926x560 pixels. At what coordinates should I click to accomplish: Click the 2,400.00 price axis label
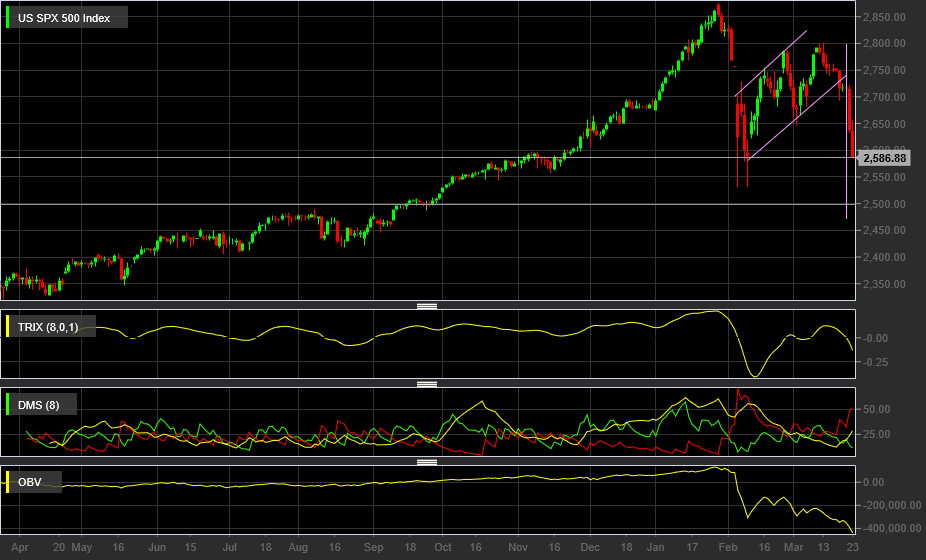tap(884, 257)
